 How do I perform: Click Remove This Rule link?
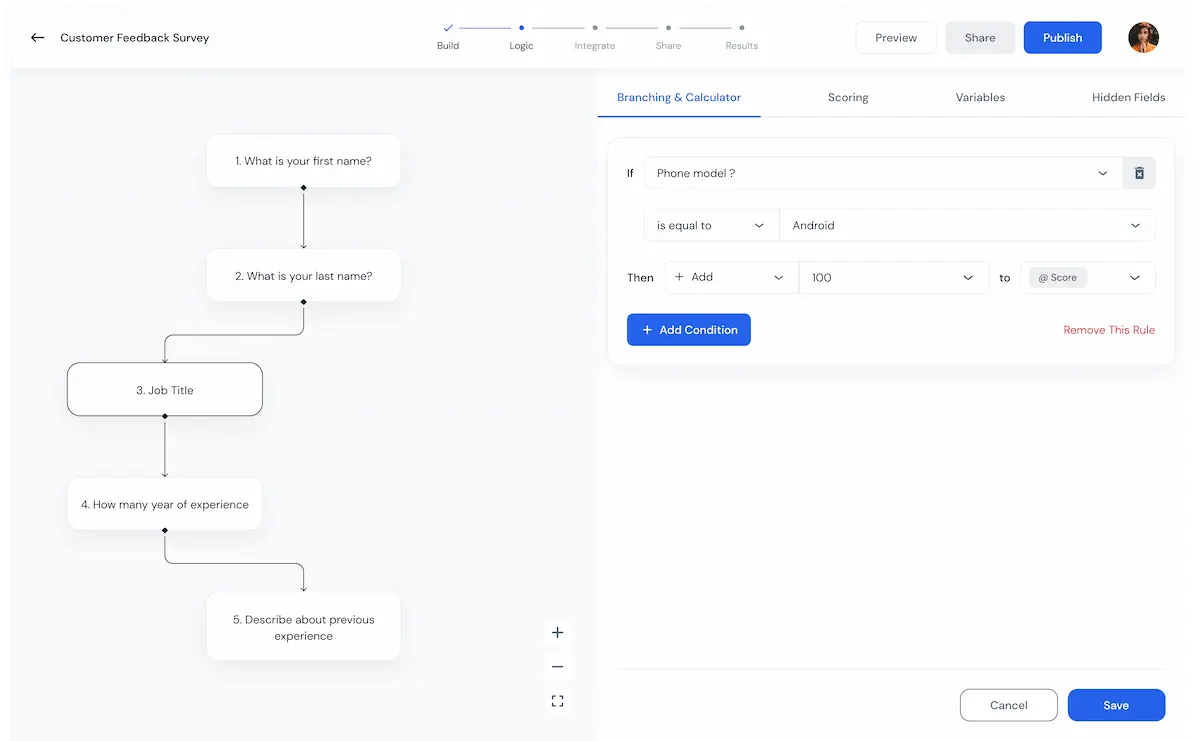point(1109,330)
